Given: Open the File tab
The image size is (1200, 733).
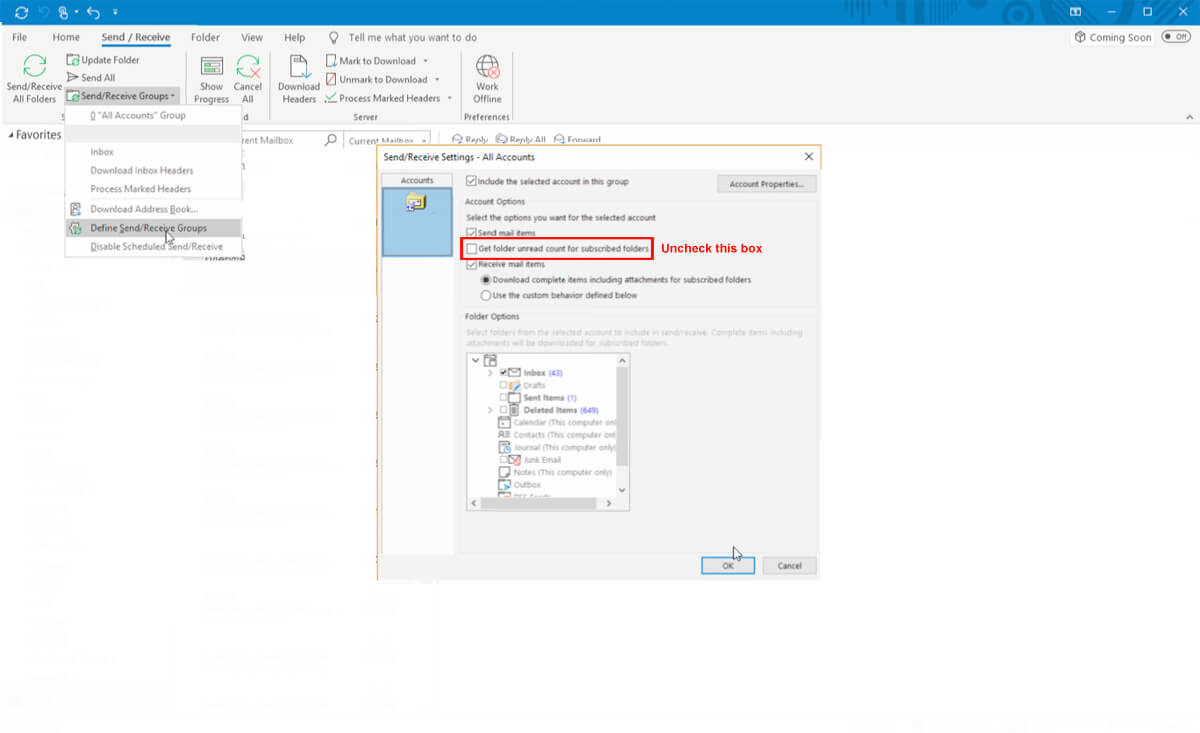Looking at the screenshot, I should (x=20, y=37).
